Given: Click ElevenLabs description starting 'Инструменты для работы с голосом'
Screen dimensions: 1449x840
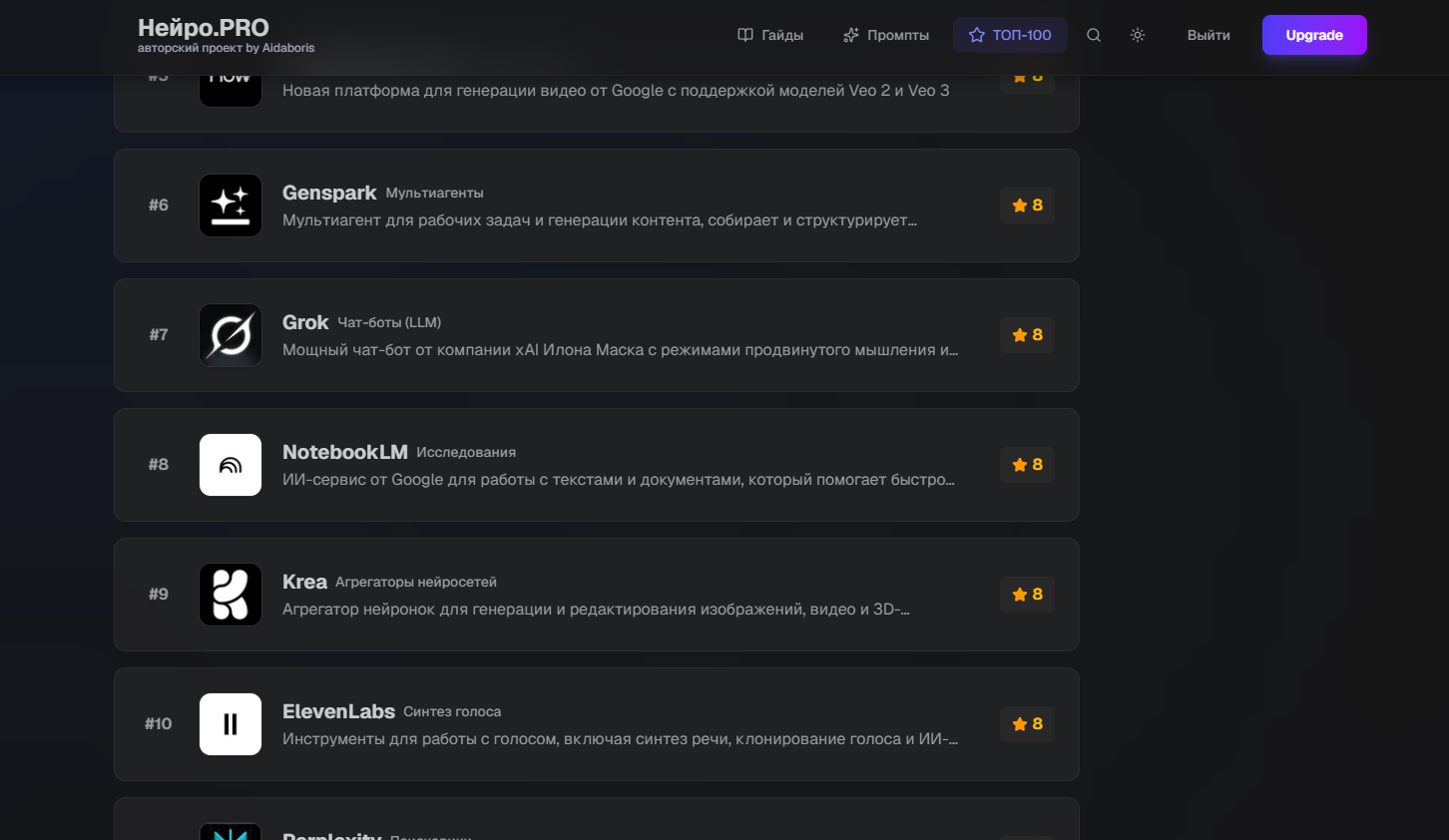Looking at the screenshot, I should [620, 739].
